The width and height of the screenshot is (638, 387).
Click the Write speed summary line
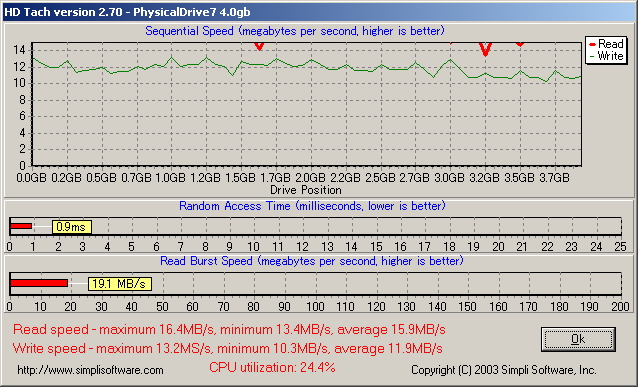point(227,348)
